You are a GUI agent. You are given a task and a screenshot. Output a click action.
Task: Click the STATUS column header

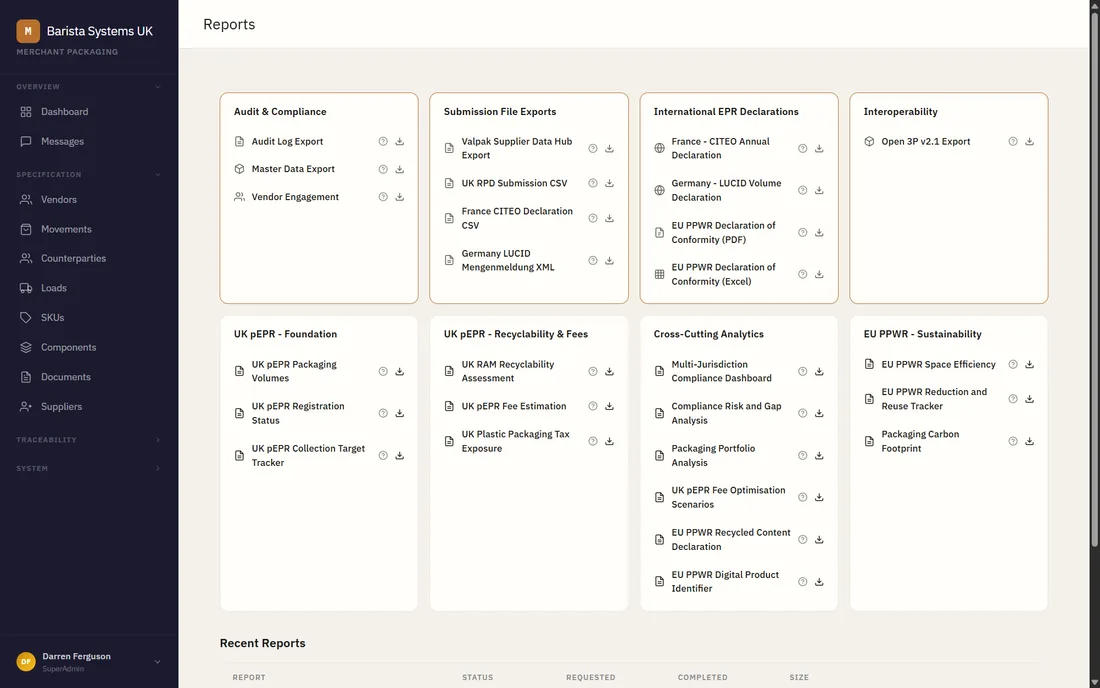click(477, 677)
